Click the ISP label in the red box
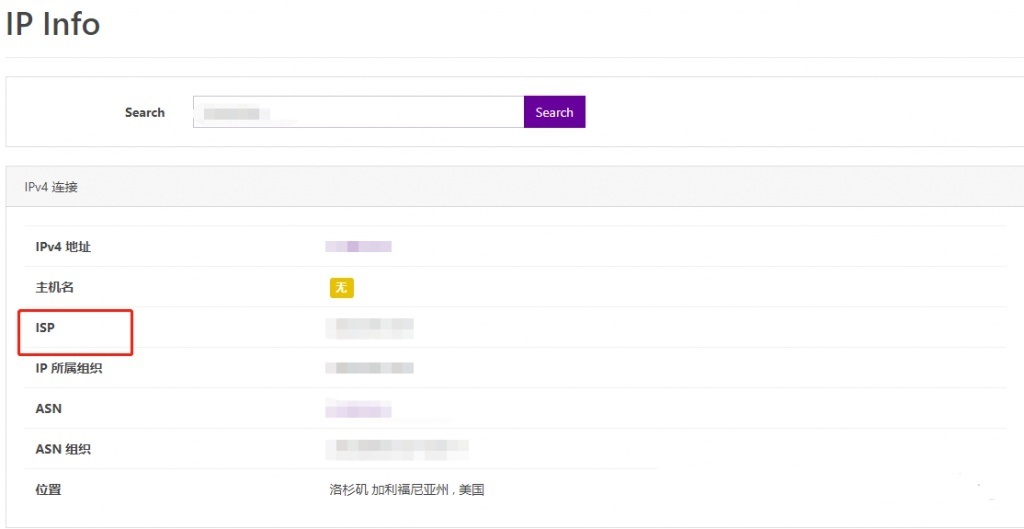 click(45, 328)
